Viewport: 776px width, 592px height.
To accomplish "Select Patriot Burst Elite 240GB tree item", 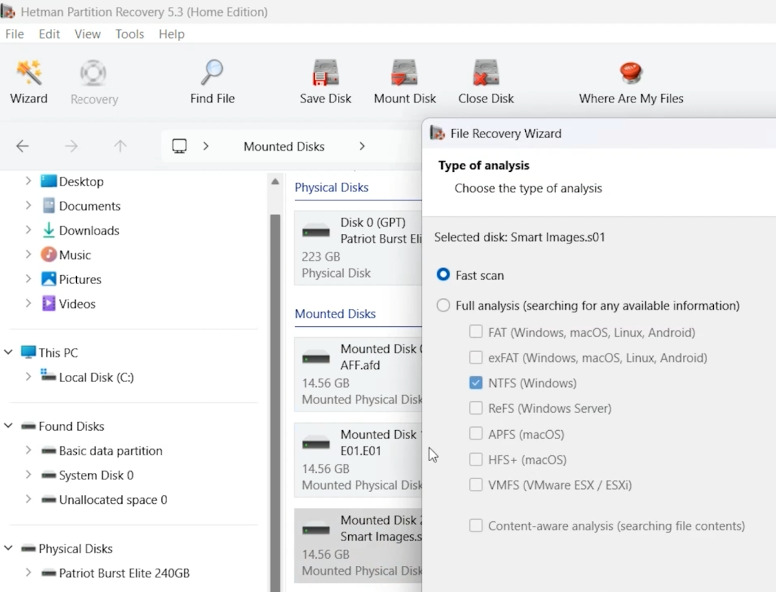I will pyautogui.click(x=124, y=573).
